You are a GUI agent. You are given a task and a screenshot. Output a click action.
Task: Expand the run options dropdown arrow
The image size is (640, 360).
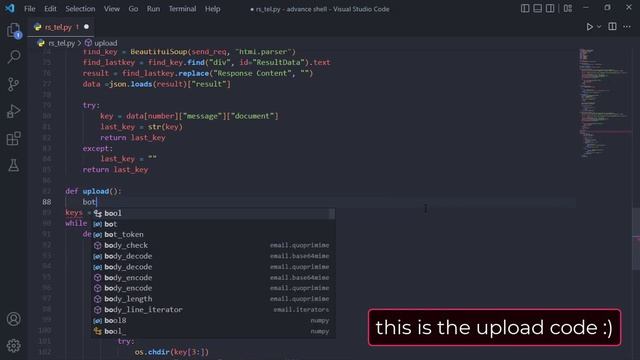[x=599, y=27]
